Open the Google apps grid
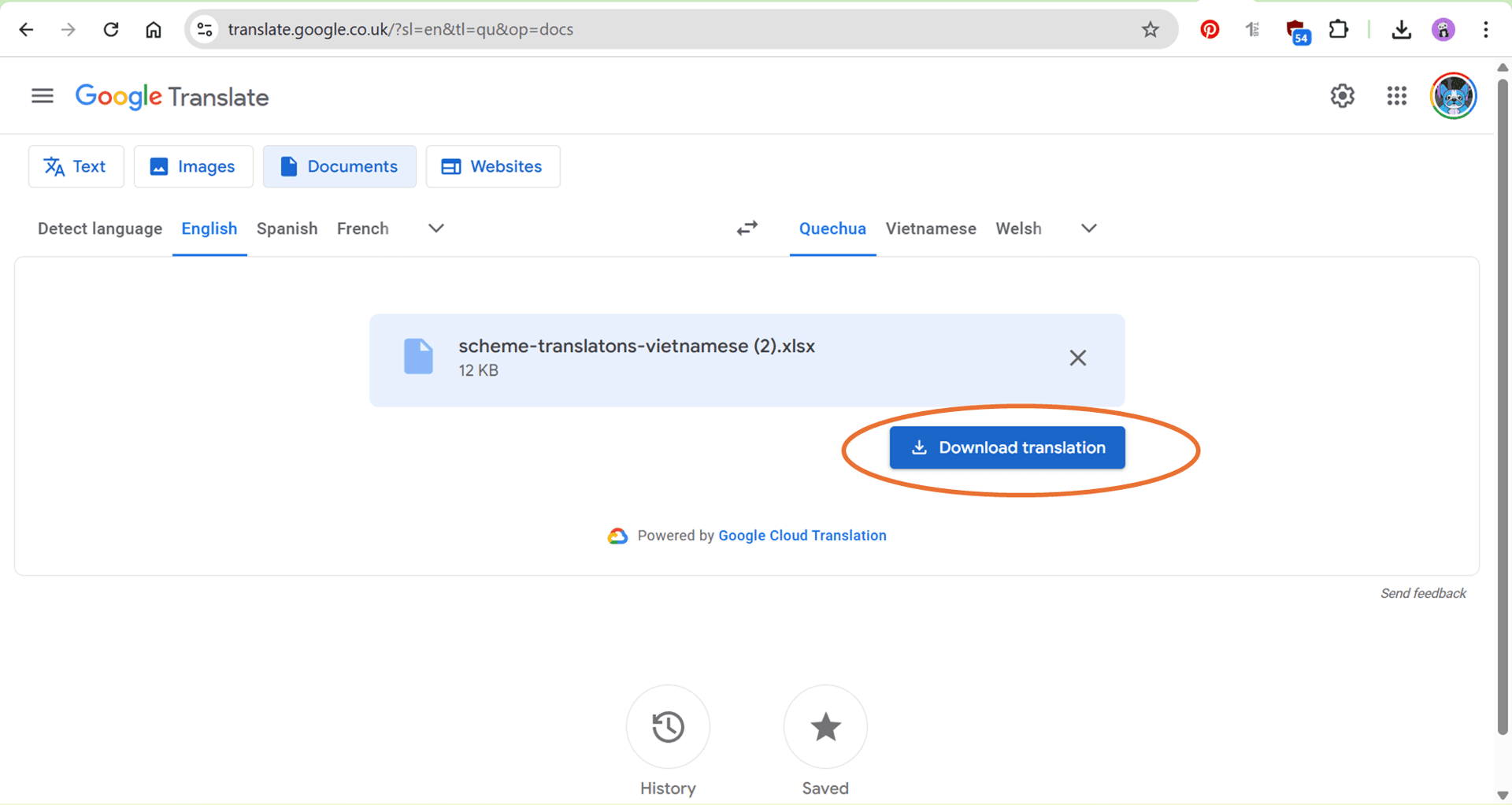The width and height of the screenshot is (1512, 805). (x=1397, y=96)
